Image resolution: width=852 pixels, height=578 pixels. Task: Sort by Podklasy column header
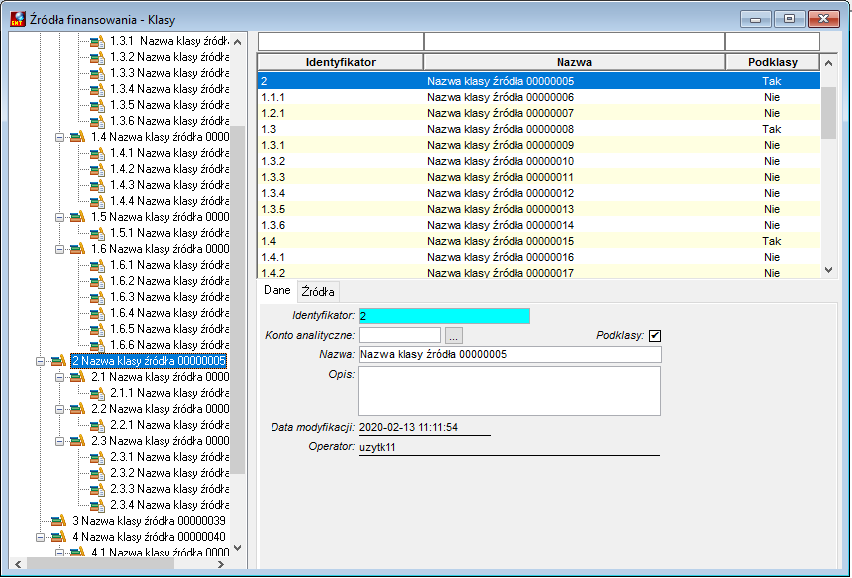coord(772,62)
